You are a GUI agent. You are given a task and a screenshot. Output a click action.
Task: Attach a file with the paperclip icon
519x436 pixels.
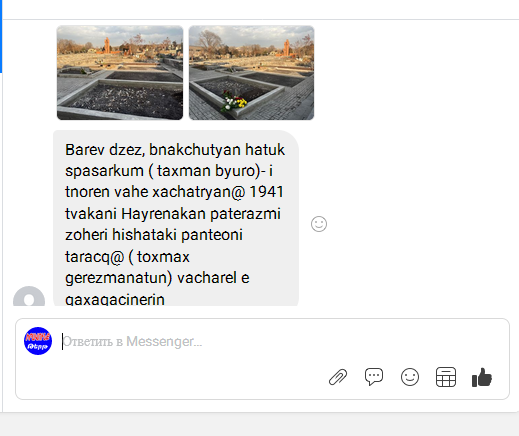[338, 377]
